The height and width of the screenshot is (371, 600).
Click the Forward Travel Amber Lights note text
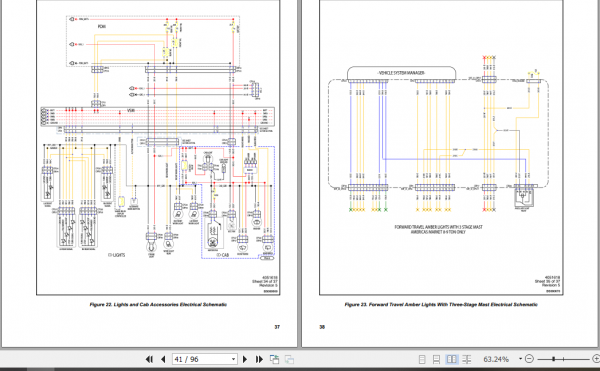point(438,229)
